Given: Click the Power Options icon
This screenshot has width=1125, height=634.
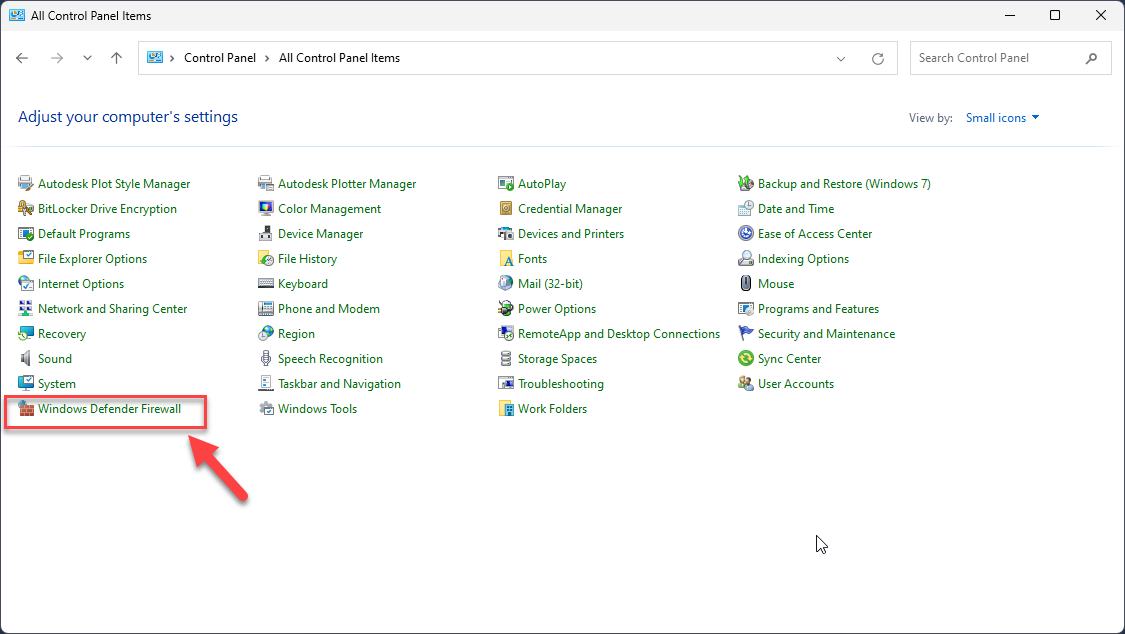Looking at the screenshot, I should 506,309.
